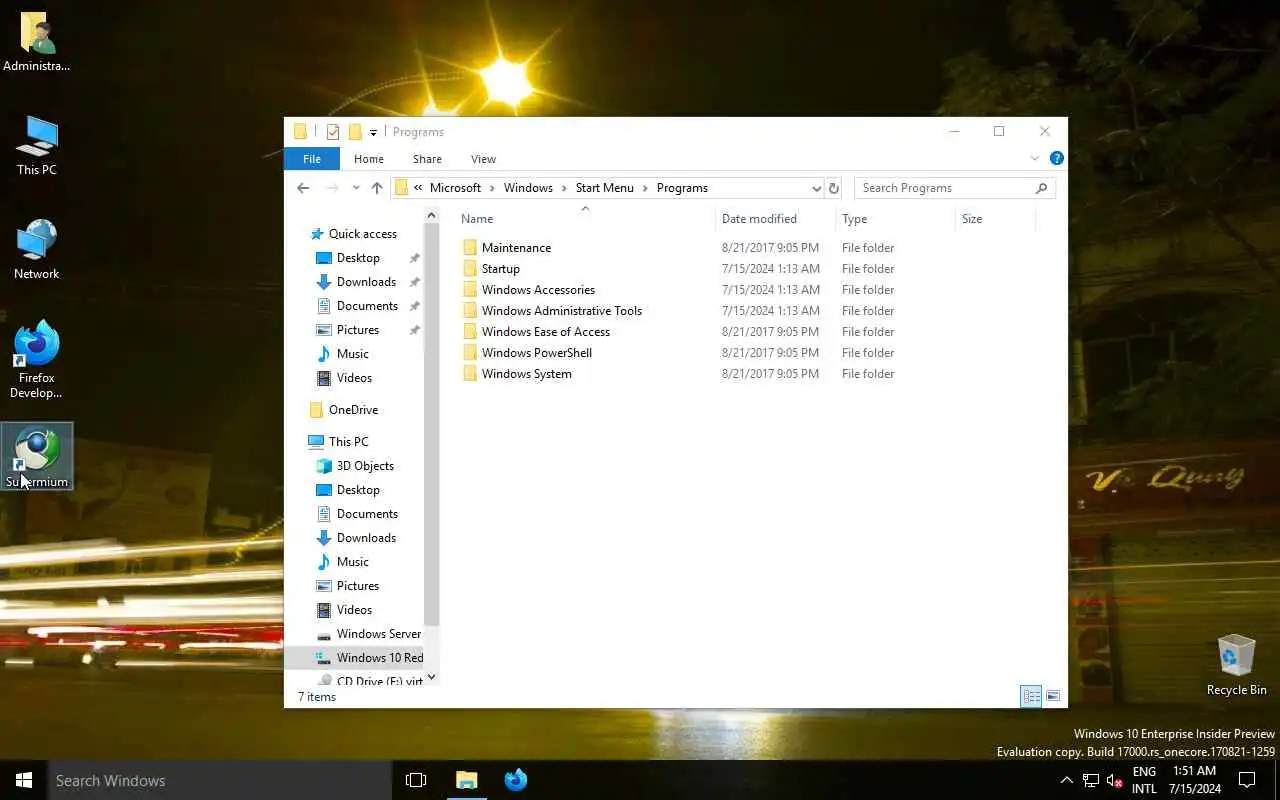Open the address bar history dropdown

816,188
